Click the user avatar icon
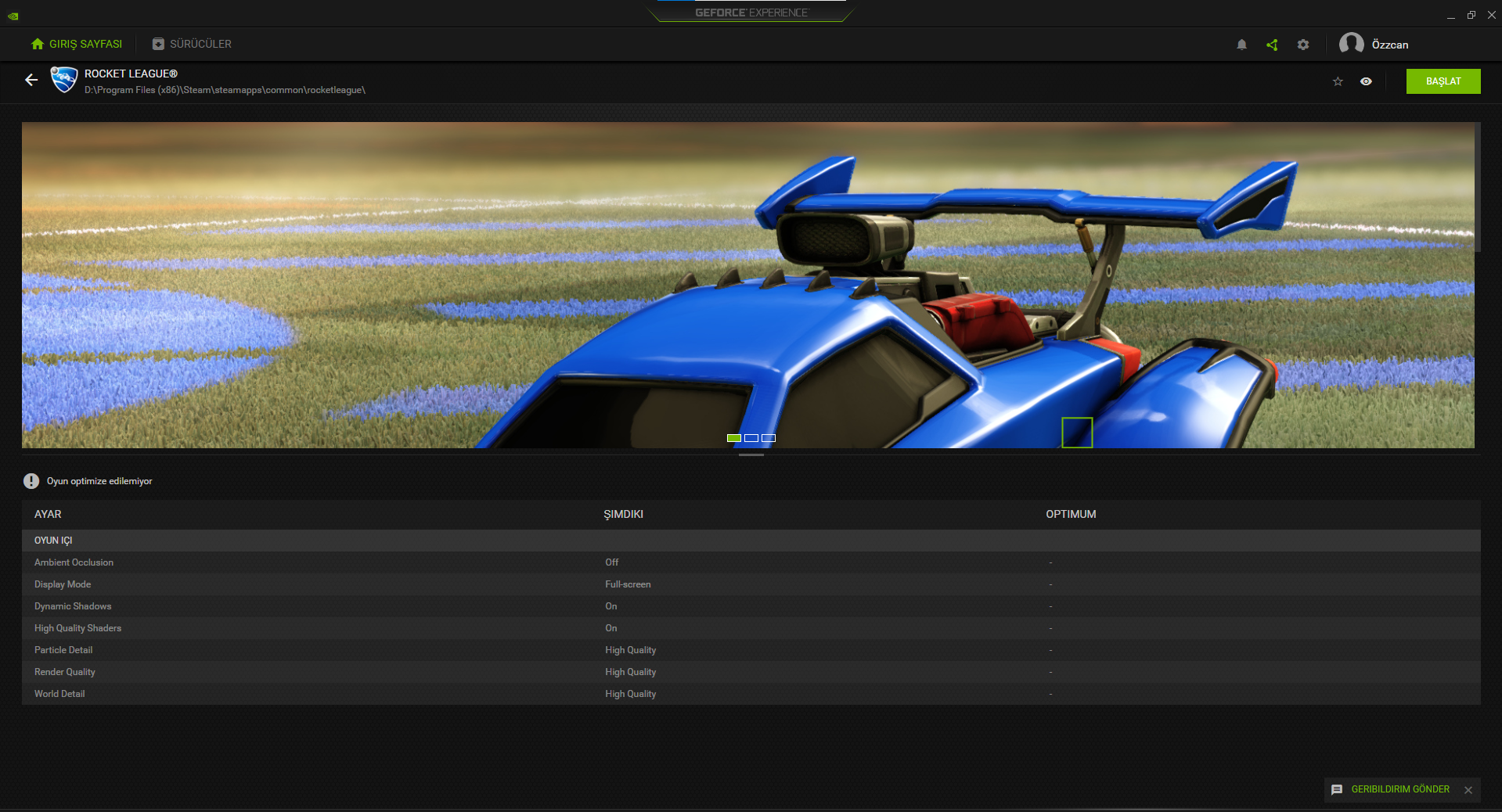The height and width of the screenshot is (812, 1502). point(1351,44)
